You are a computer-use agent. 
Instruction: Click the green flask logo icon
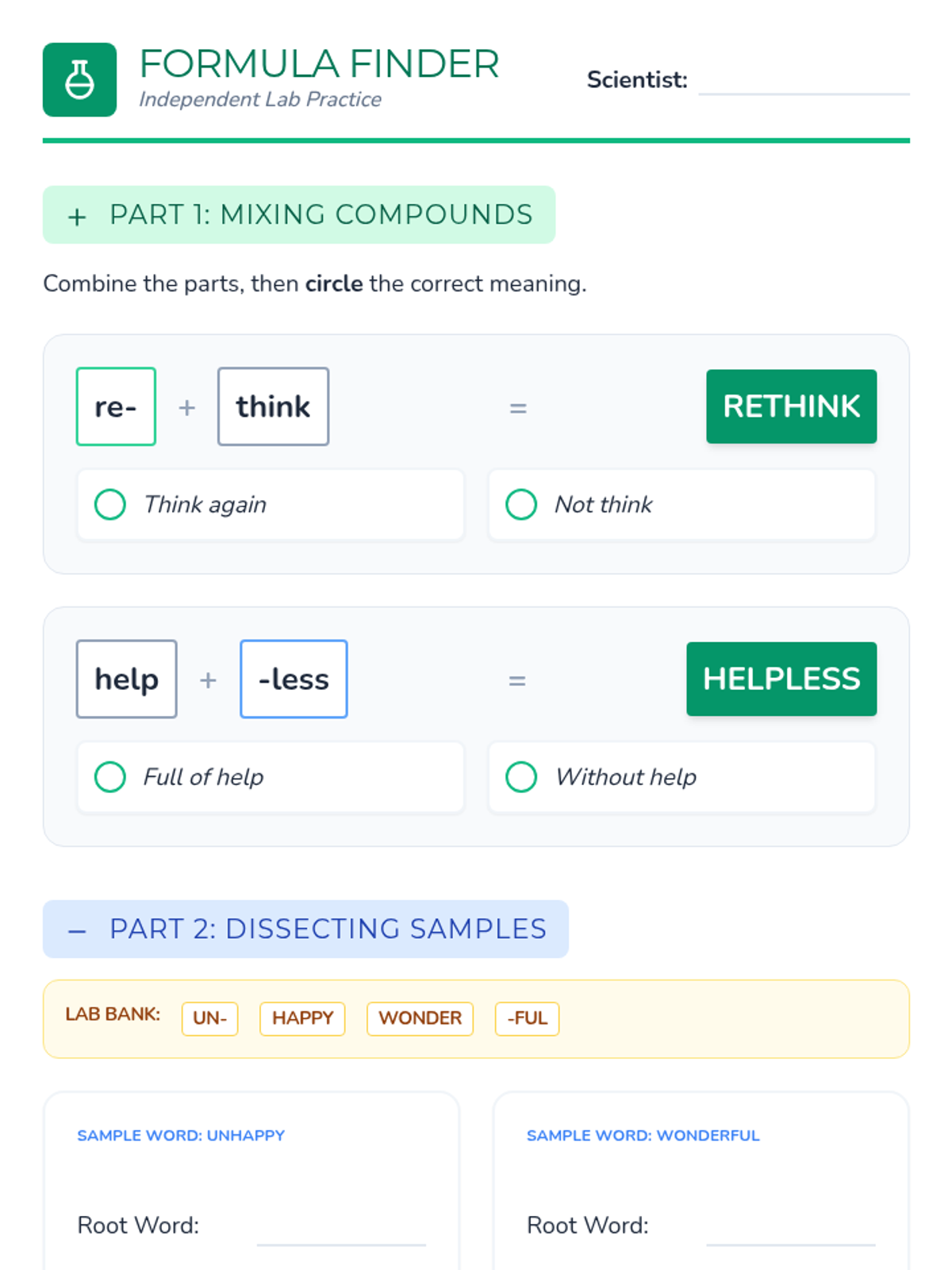[x=79, y=79]
